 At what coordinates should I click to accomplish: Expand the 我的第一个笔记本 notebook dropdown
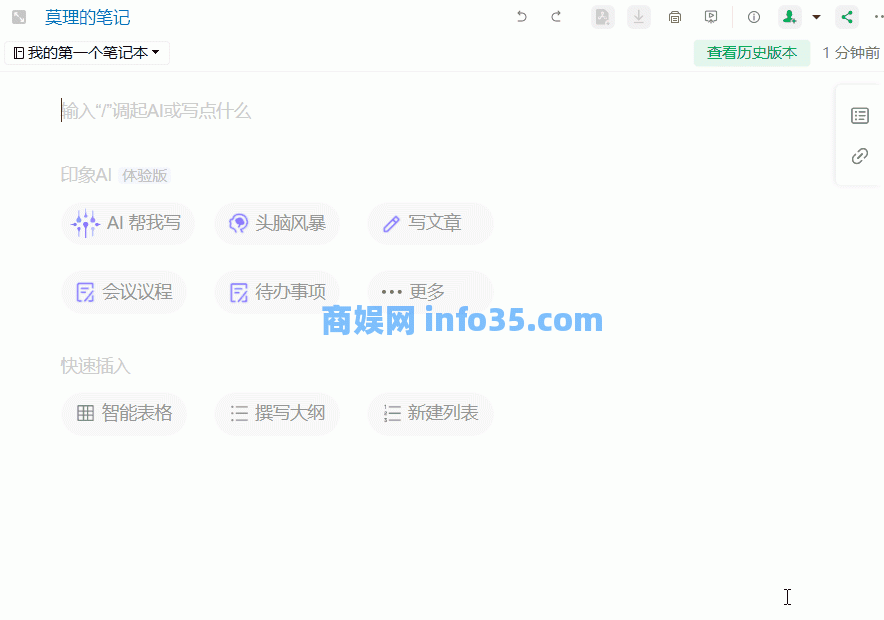87,53
